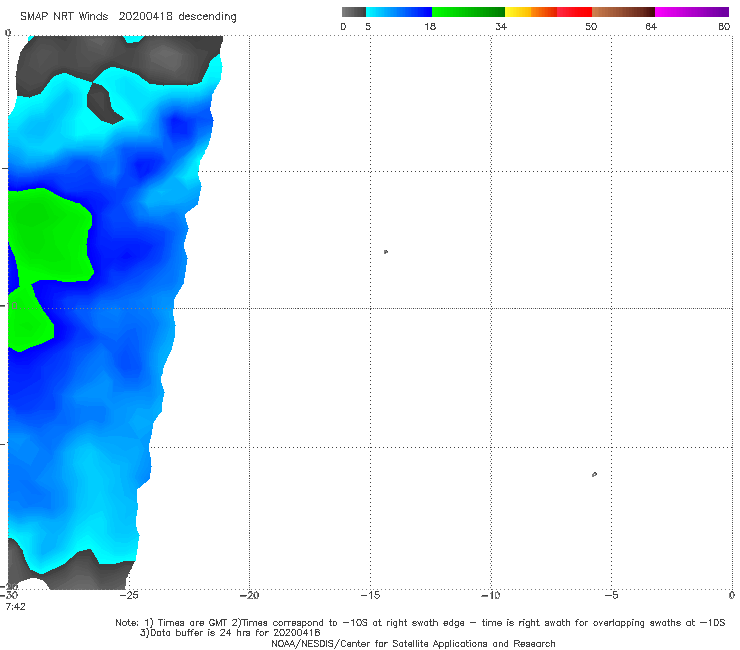The width and height of the screenshot is (740, 650).
Task: Click the small island marker near -5 longitude
Action: 594,474
